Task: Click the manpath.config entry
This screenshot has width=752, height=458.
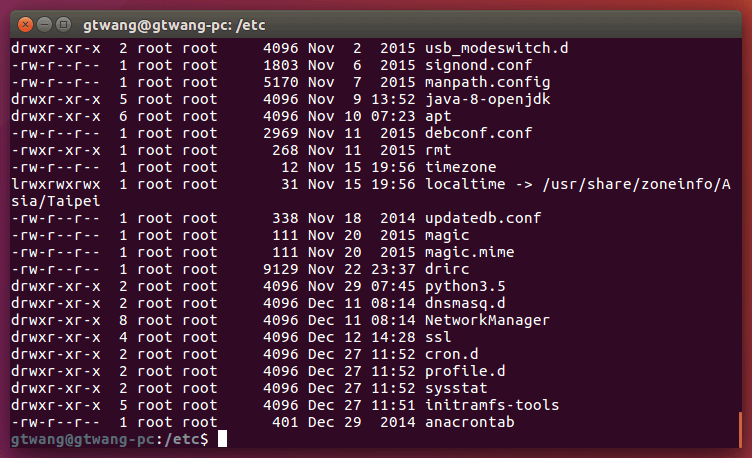Action: [x=473, y=82]
